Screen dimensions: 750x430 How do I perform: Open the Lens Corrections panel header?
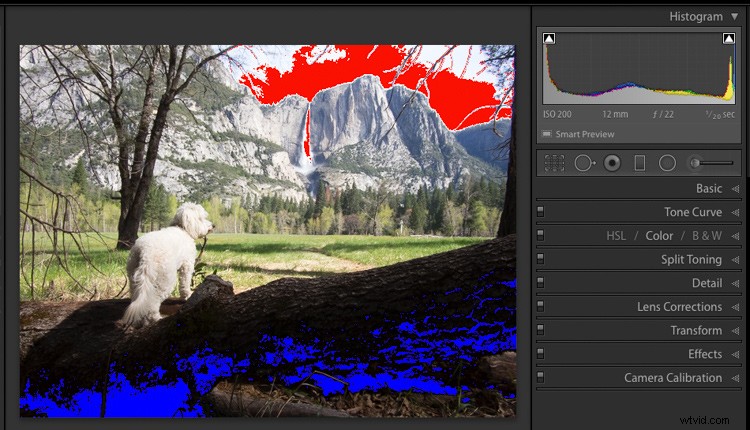(680, 307)
